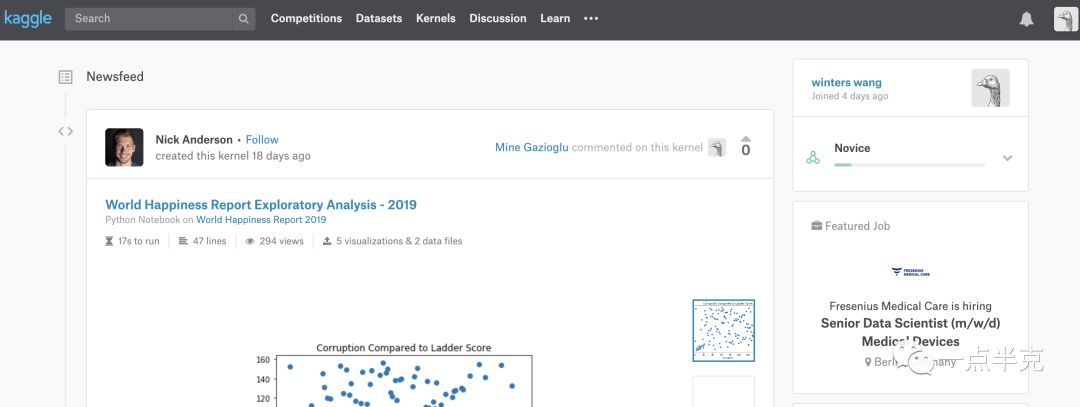Expand the Novice progress chevron
Viewport: 1080px width, 407px height.
pos(1007,158)
